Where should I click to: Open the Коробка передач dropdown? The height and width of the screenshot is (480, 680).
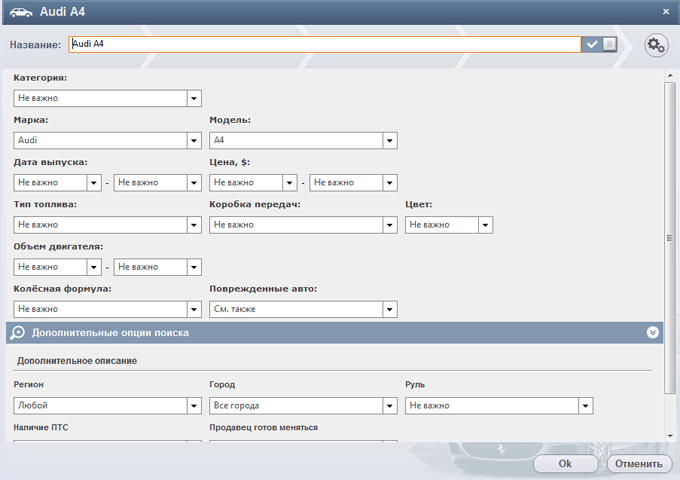click(303, 225)
